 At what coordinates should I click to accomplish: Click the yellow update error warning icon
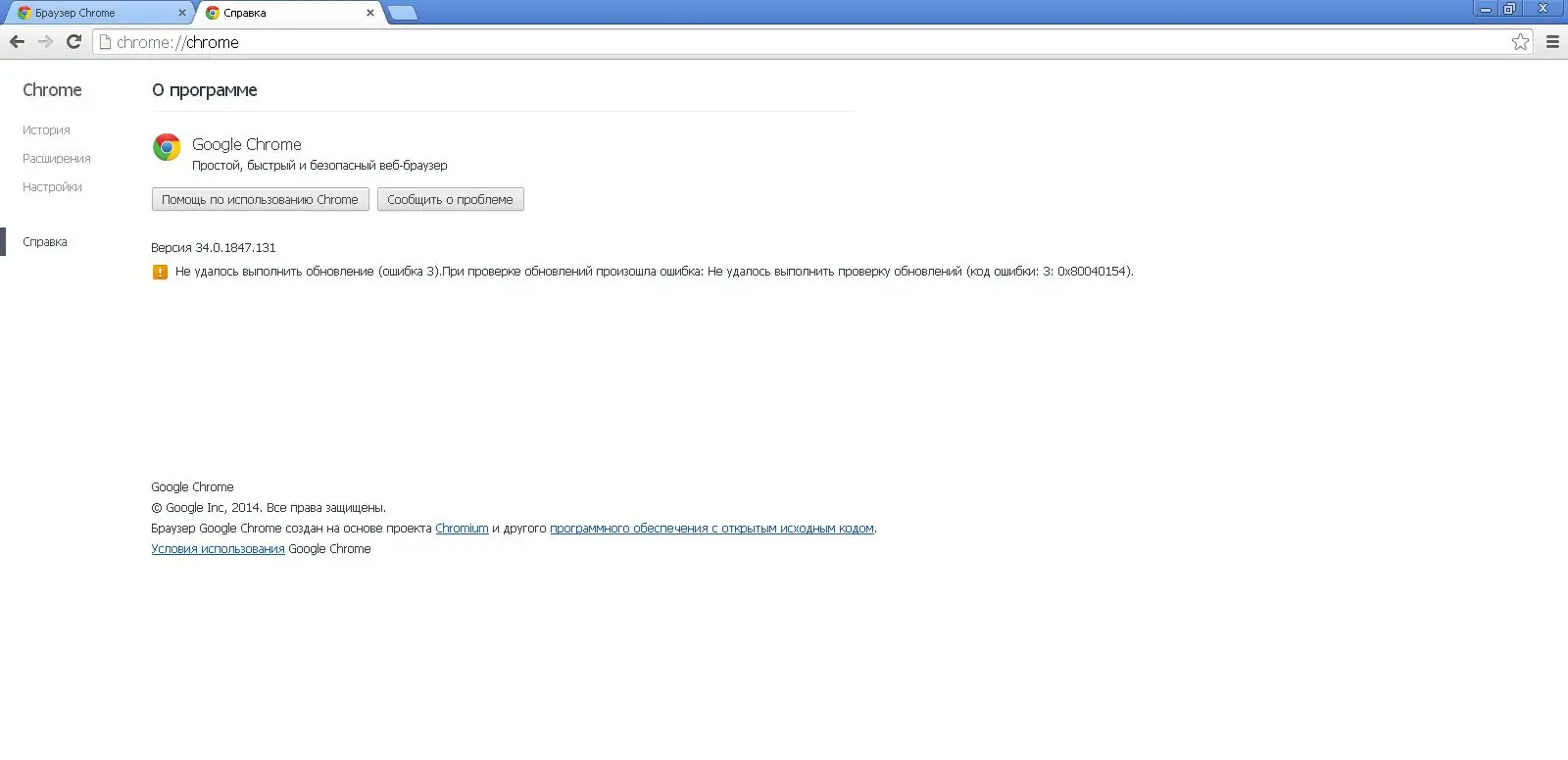(160, 272)
